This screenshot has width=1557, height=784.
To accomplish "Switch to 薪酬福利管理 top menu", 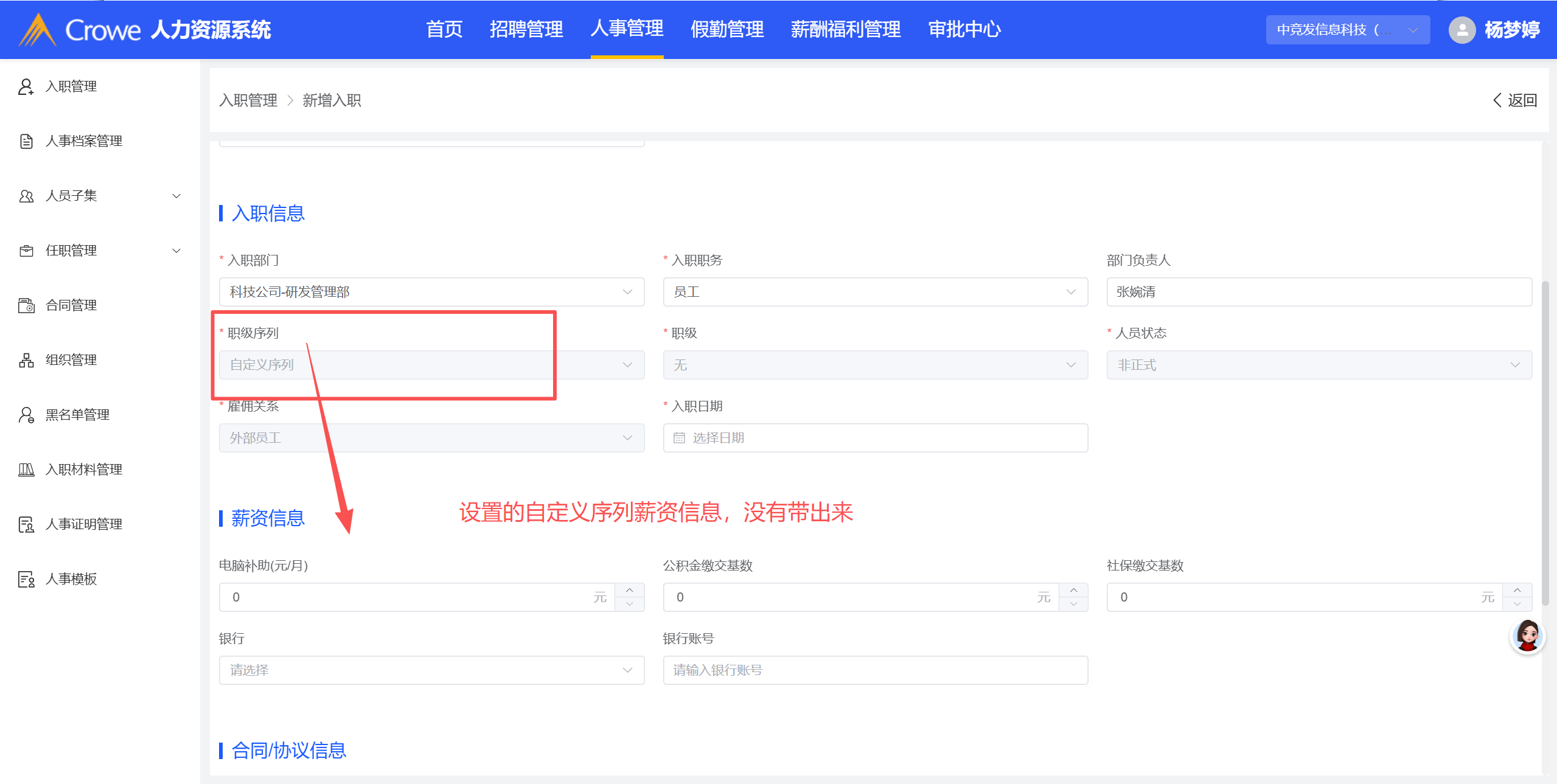I will click(x=845, y=29).
